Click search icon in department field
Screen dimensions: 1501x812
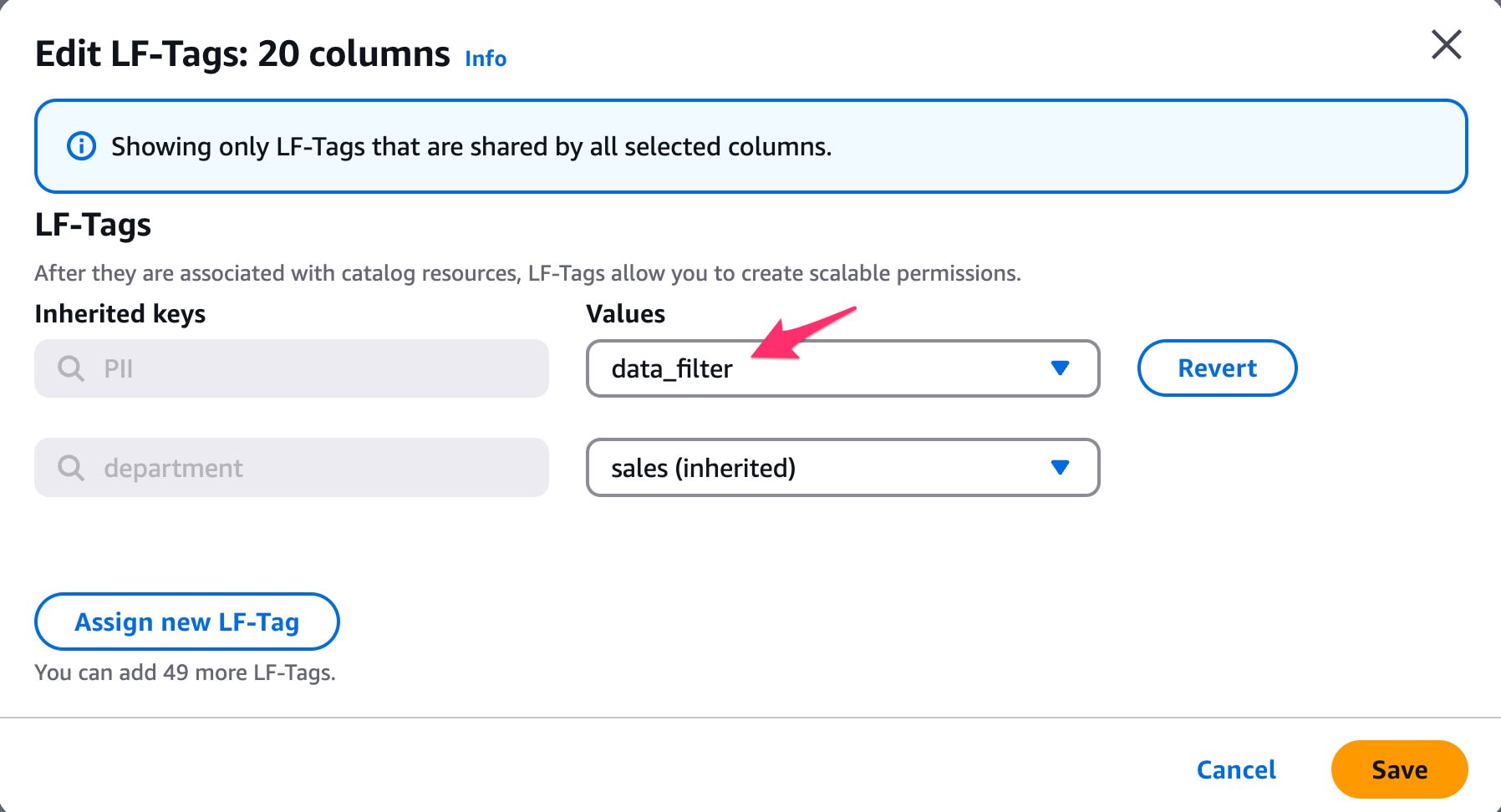point(71,468)
